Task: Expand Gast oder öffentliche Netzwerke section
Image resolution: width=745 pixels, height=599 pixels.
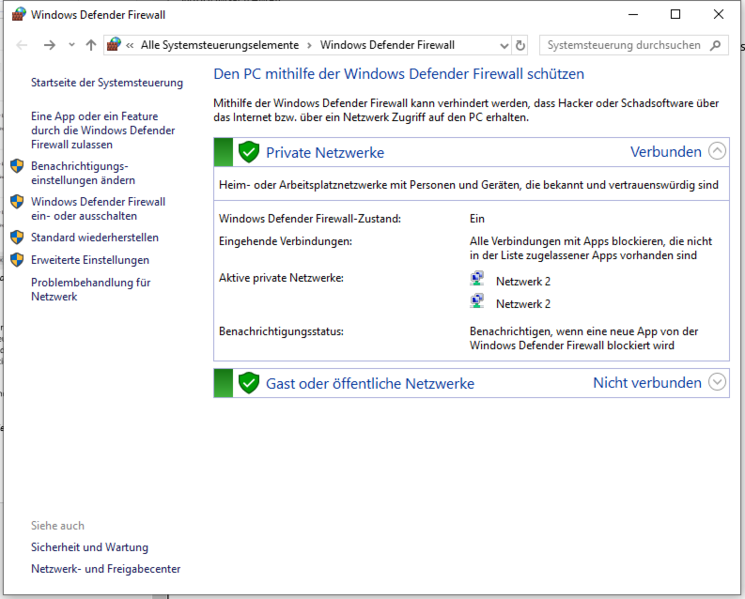Action: pos(717,381)
